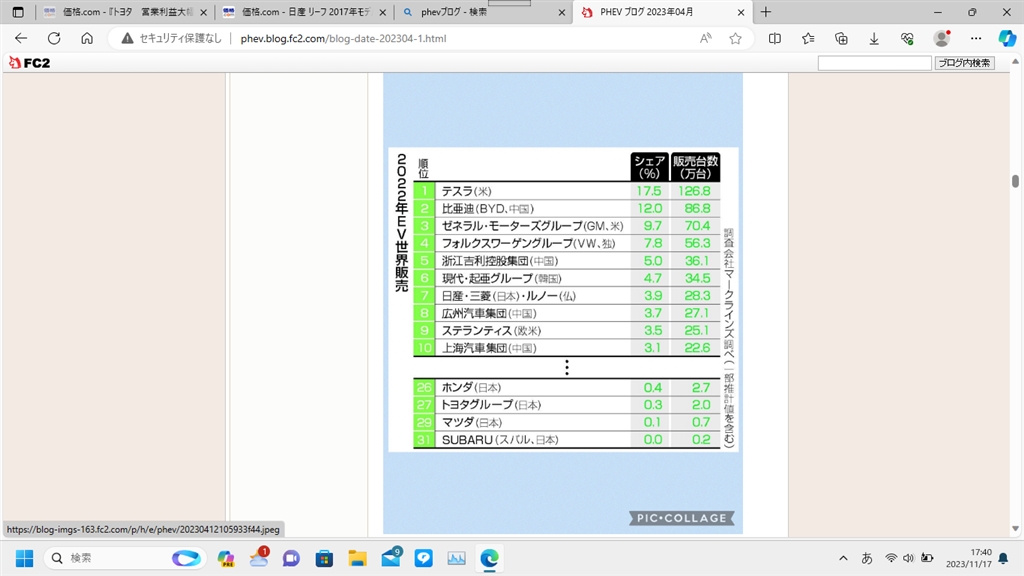View the not-secure site info warning
This screenshot has height=576, width=1024.
coord(172,39)
